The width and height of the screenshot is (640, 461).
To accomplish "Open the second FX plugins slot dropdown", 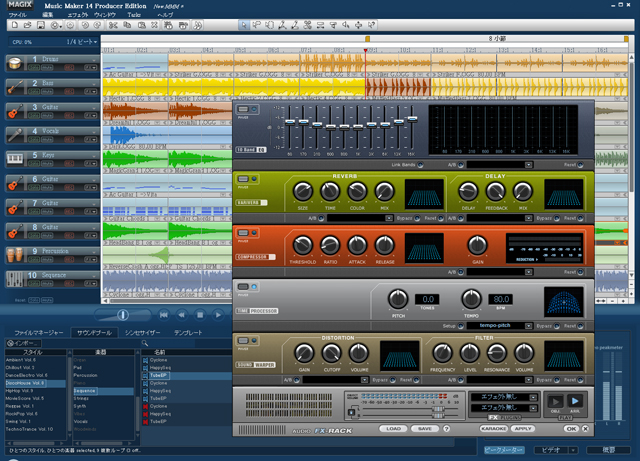I will pyautogui.click(x=533, y=408).
